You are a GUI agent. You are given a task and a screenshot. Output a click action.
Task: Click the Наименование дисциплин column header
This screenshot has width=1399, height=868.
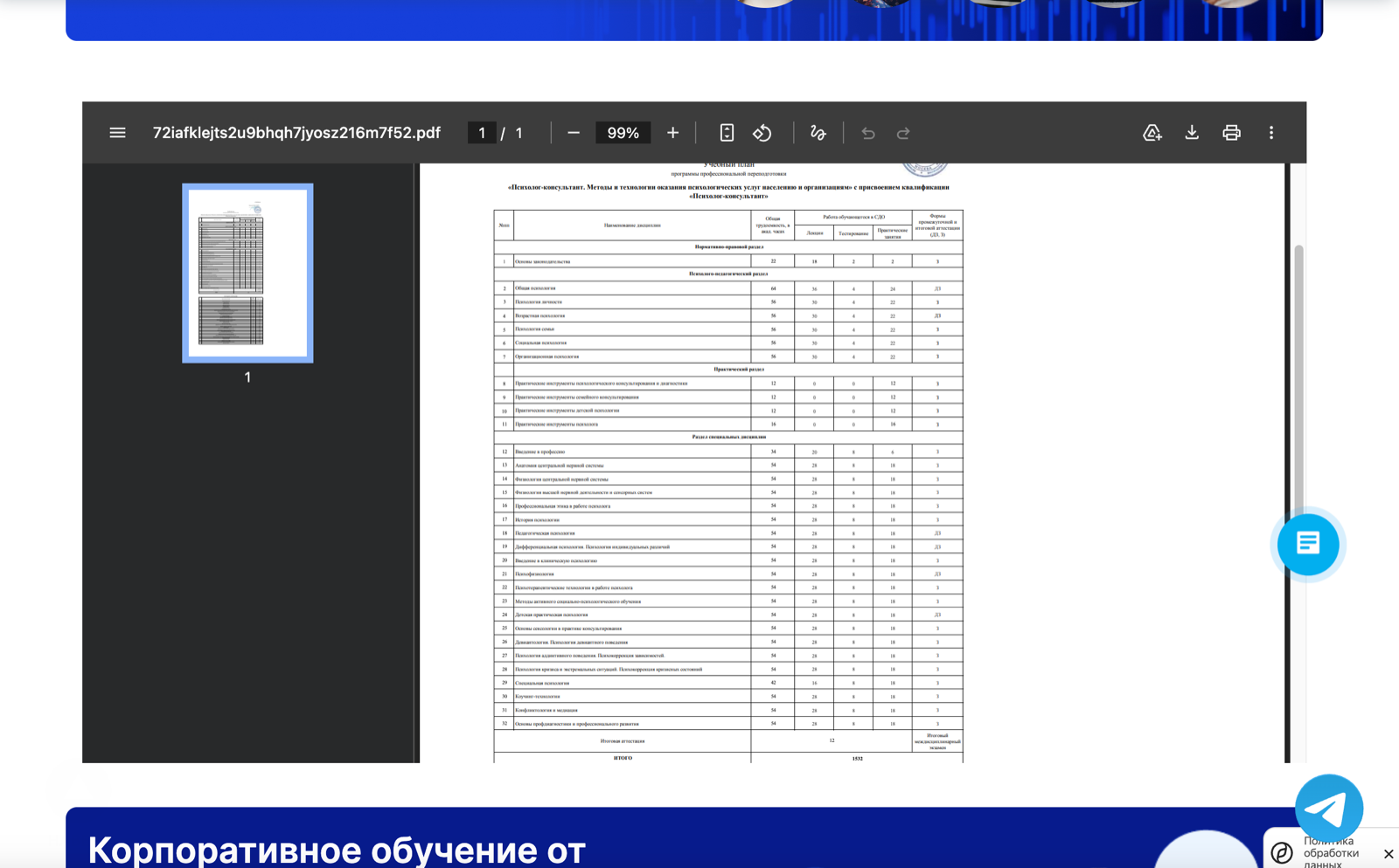[632, 226]
